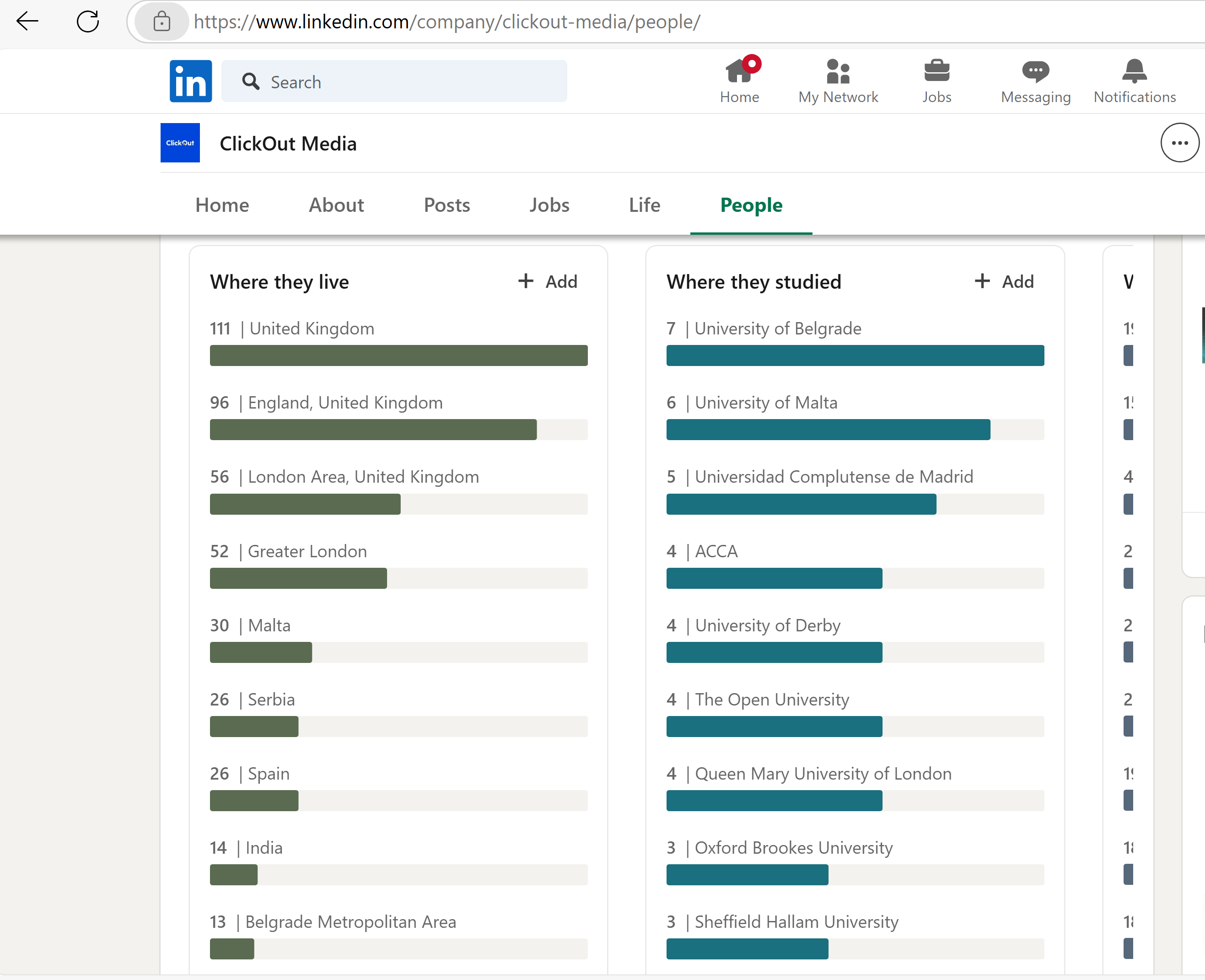Open Messaging speech bubble icon
The width and height of the screenshot is (1205, 980).
tap(1036, 71)
